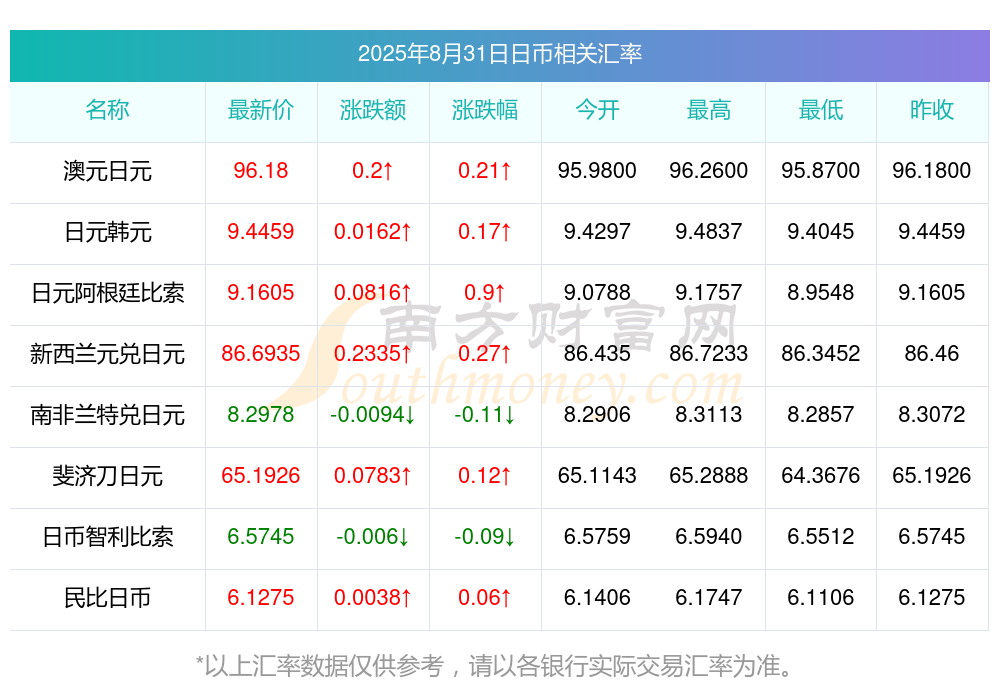
Task: Click change percent -0.11↓
Action: point(485,415)
